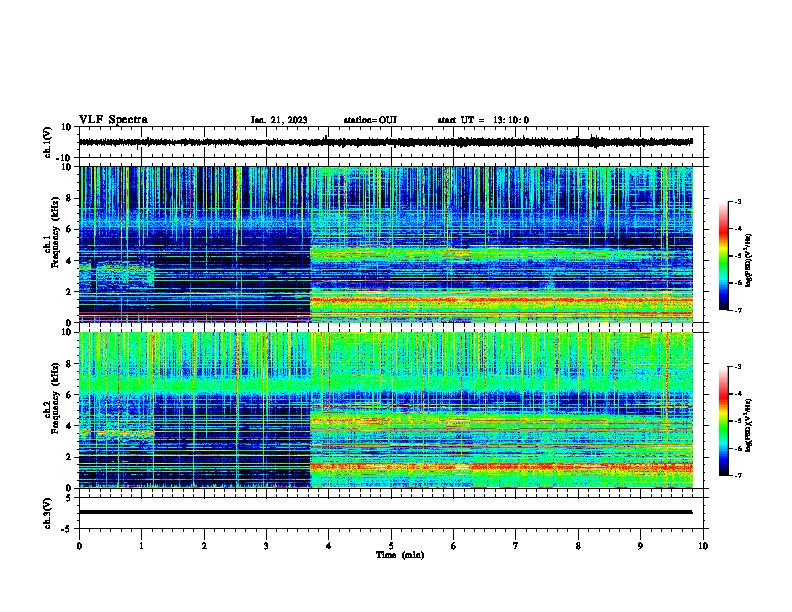Click the time axis tick label '10'
Viewport: 792px width, 612px height.
pyautogui.click(x=703, y=546)
